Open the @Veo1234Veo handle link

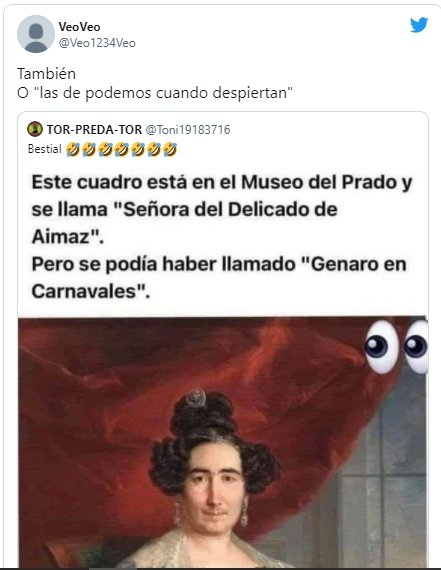(x=97, y=43)
